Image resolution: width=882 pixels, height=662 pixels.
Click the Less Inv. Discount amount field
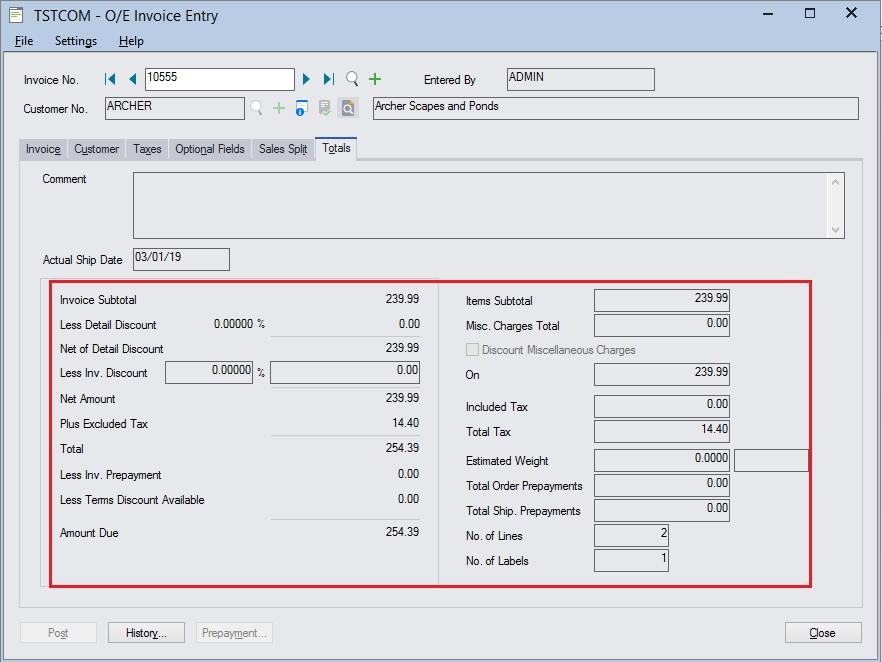click(345, 372)
